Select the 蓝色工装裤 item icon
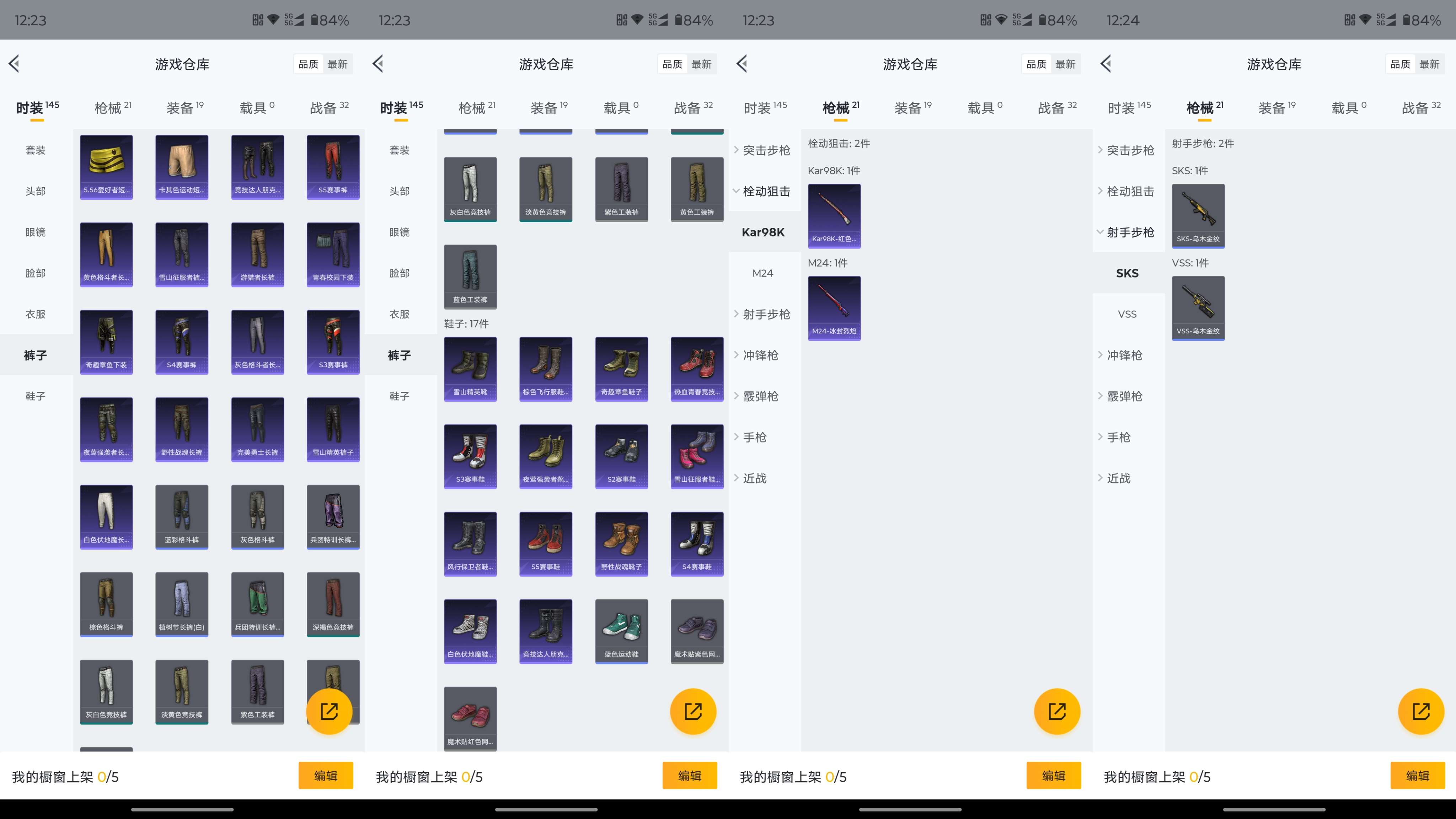The width and height of the screenshot is (1456, 819). click(x=470, y=277)
